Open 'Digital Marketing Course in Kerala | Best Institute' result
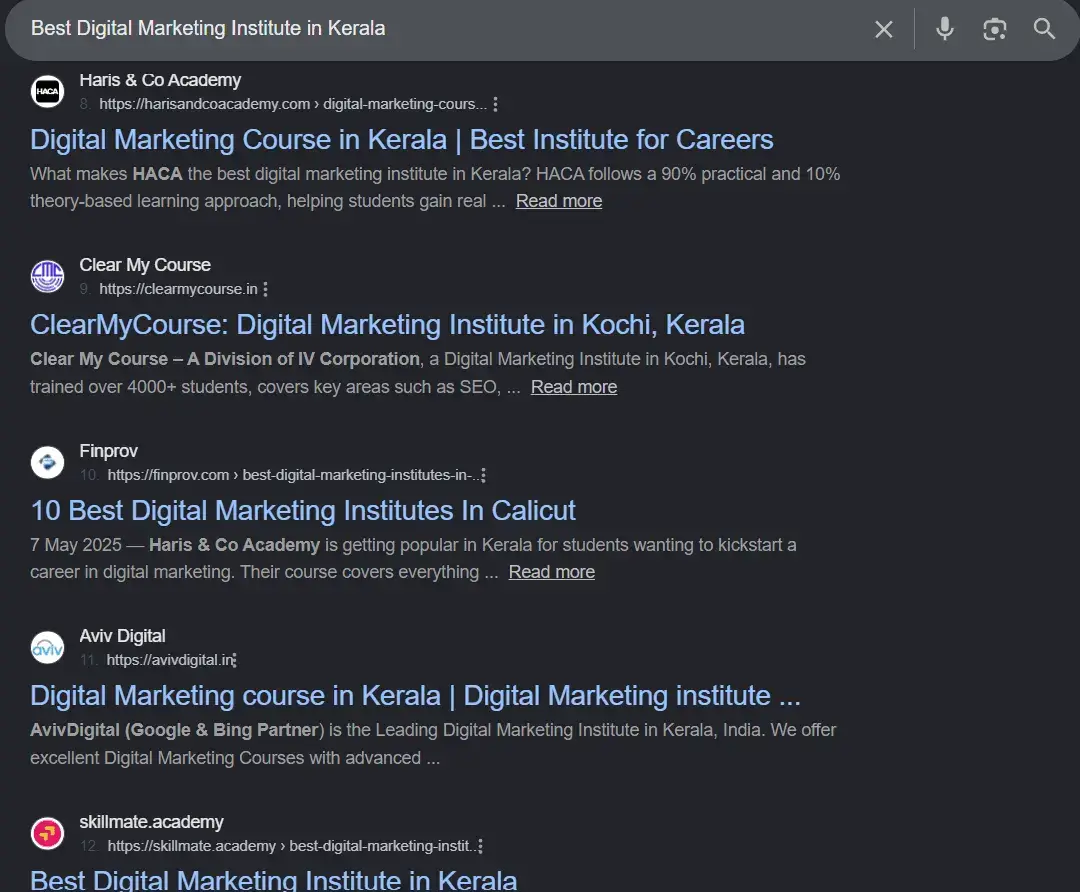The width and height of the screenshot is (1080, 892). tap(402, 140)
